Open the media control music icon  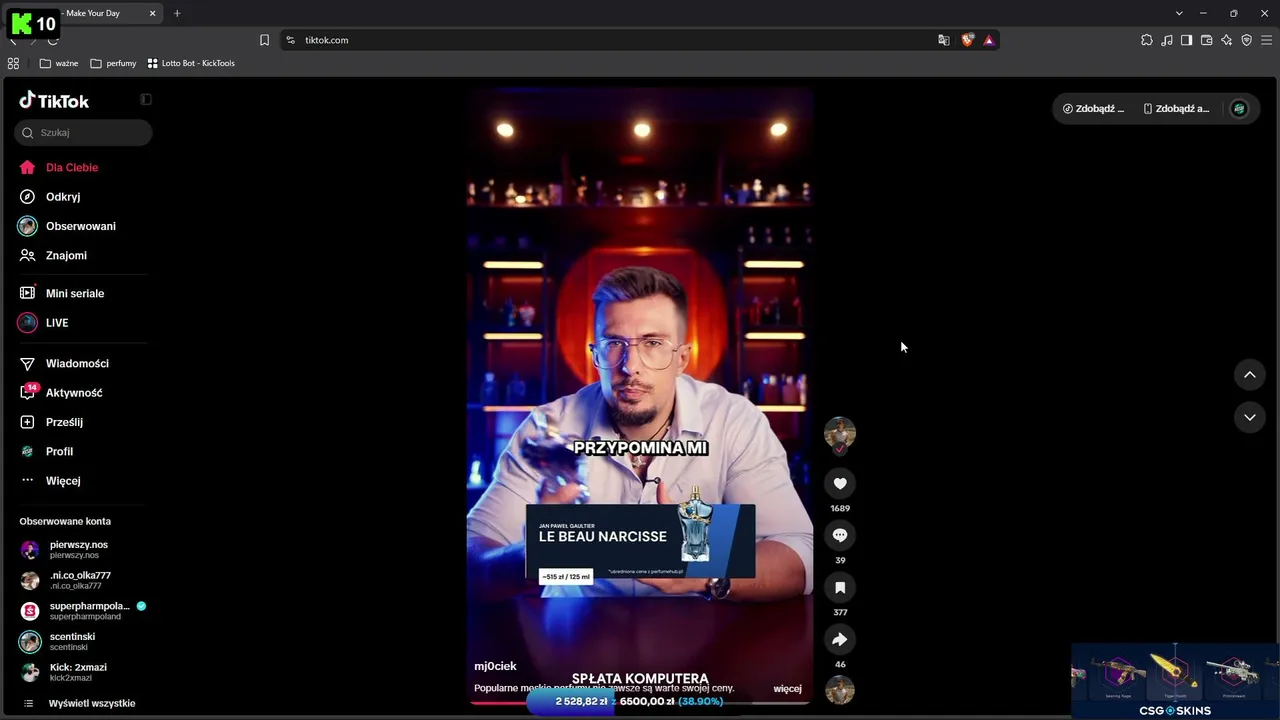[x=1167, y=40]
